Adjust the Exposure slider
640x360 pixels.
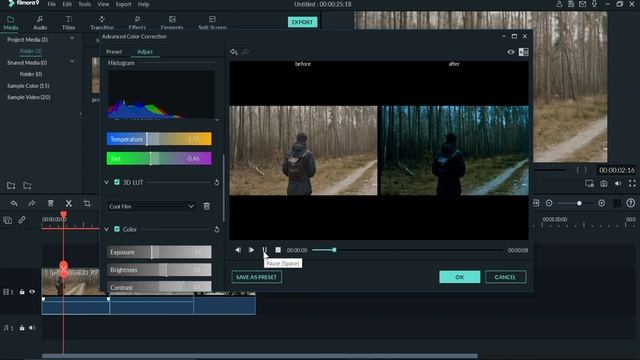point(159,252)
